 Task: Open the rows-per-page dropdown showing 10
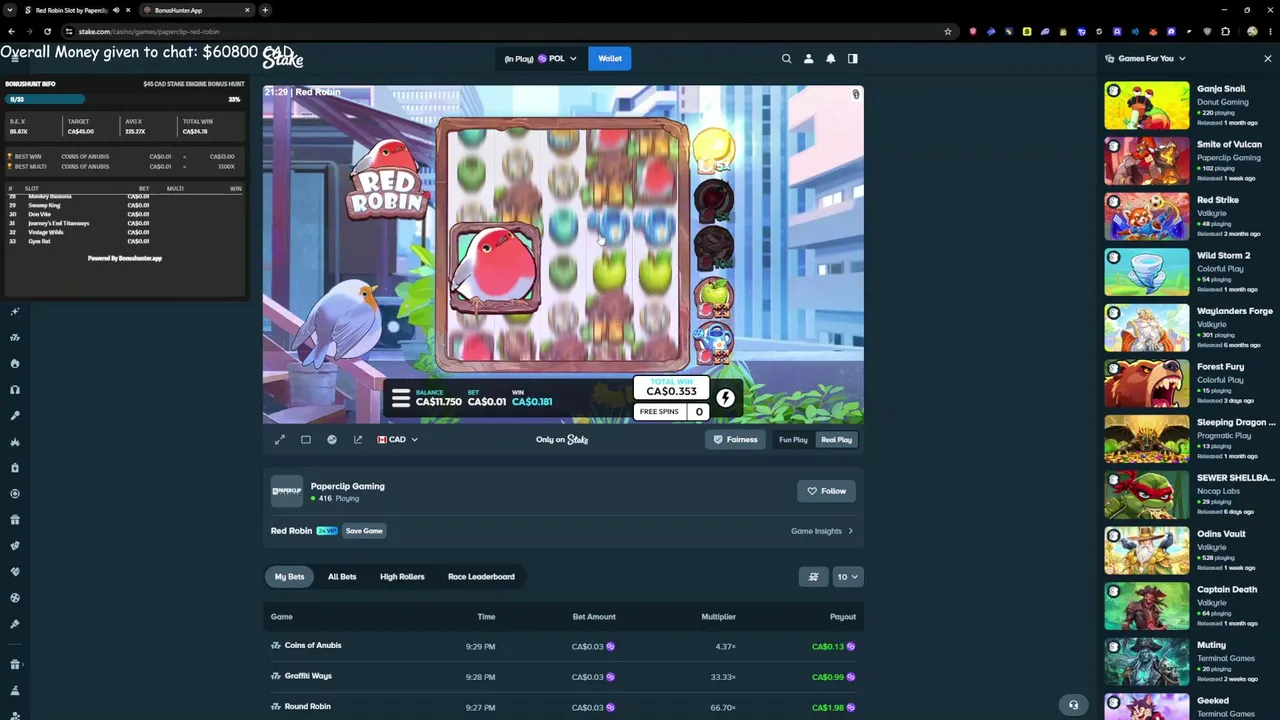847,577
